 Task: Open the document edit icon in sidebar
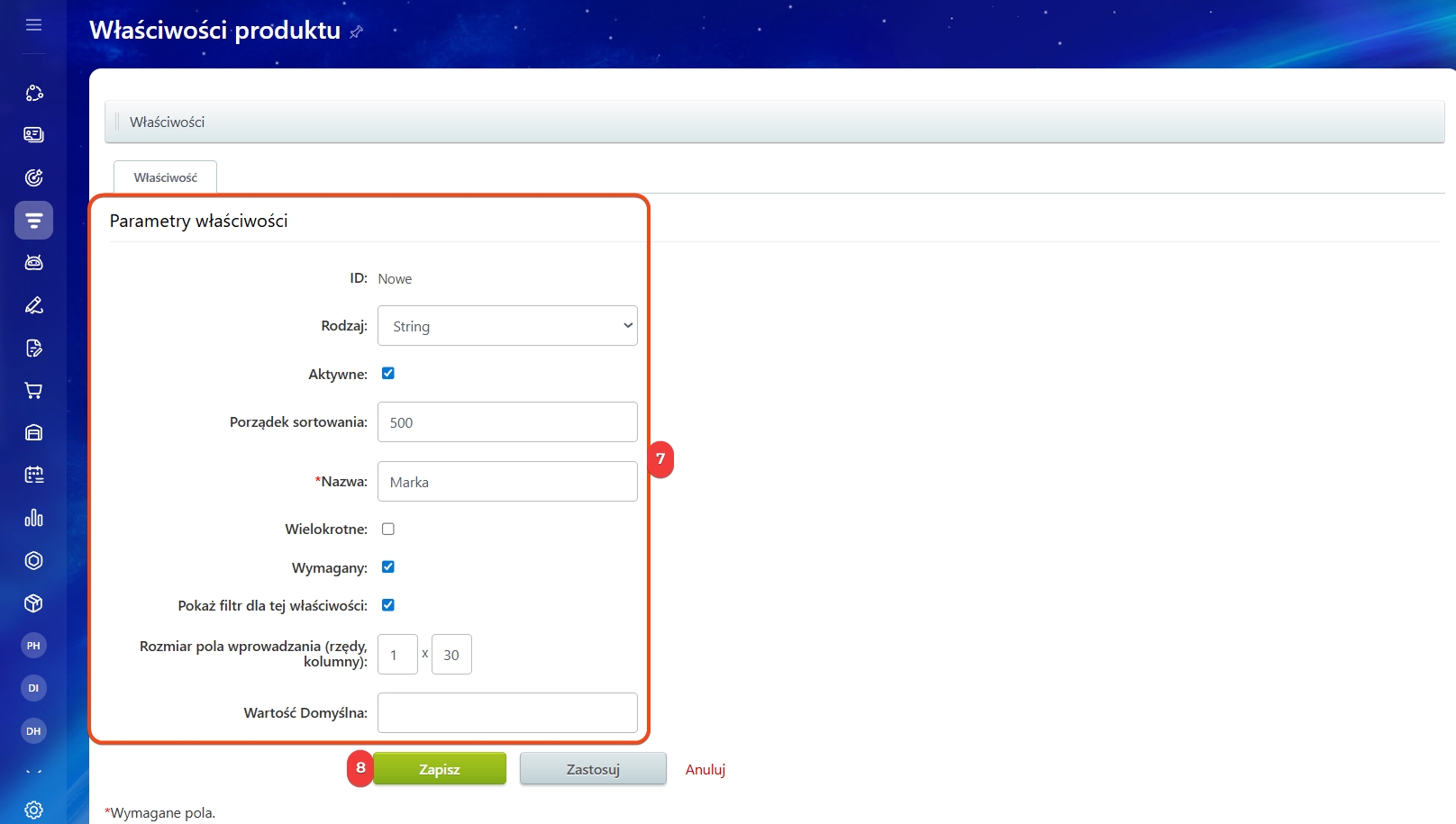(x=33, y=348)
